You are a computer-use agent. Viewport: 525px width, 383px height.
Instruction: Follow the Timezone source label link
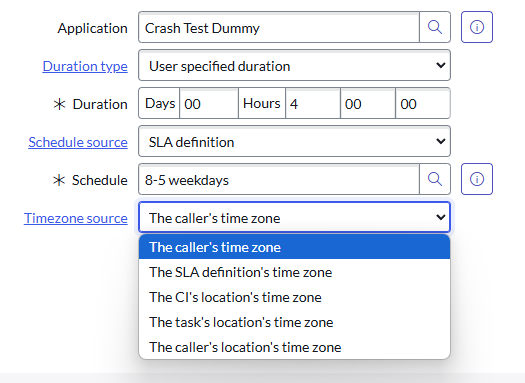point(76,218)
